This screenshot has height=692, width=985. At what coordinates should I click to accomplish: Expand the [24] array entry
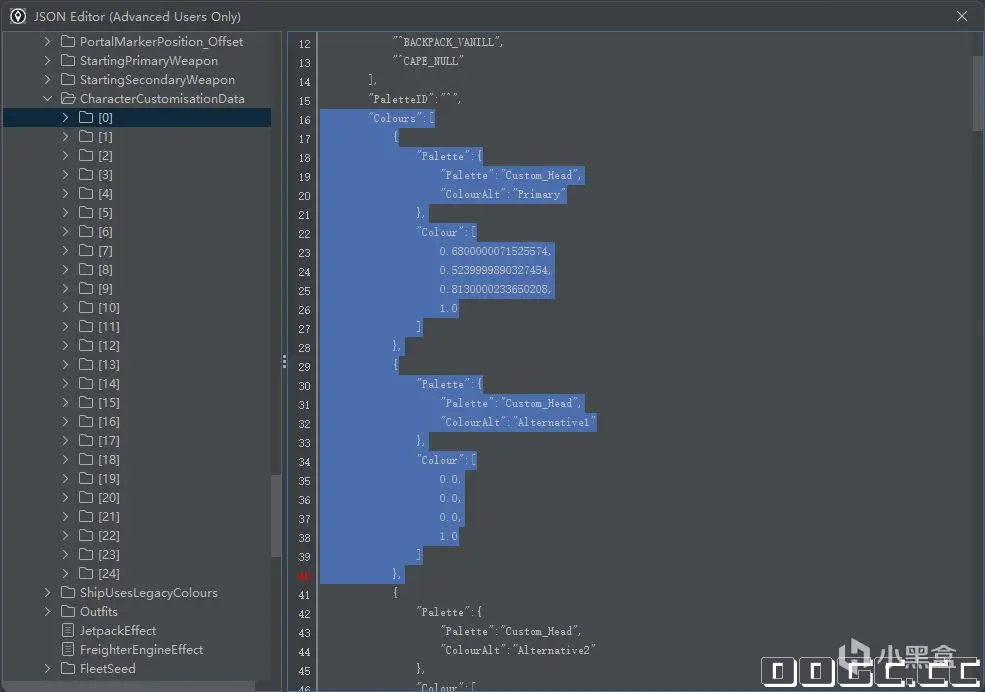click(x=65, y=573)
